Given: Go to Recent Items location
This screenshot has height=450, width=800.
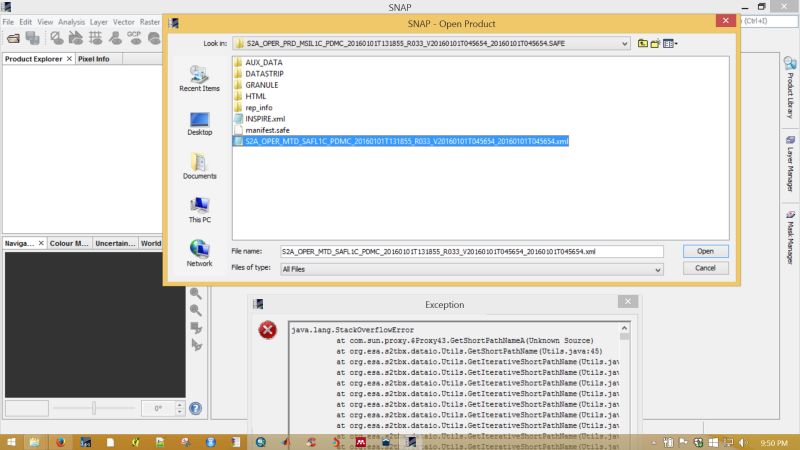Looking at the screenshot, I should pyautogui.click(x=199, y=79).
